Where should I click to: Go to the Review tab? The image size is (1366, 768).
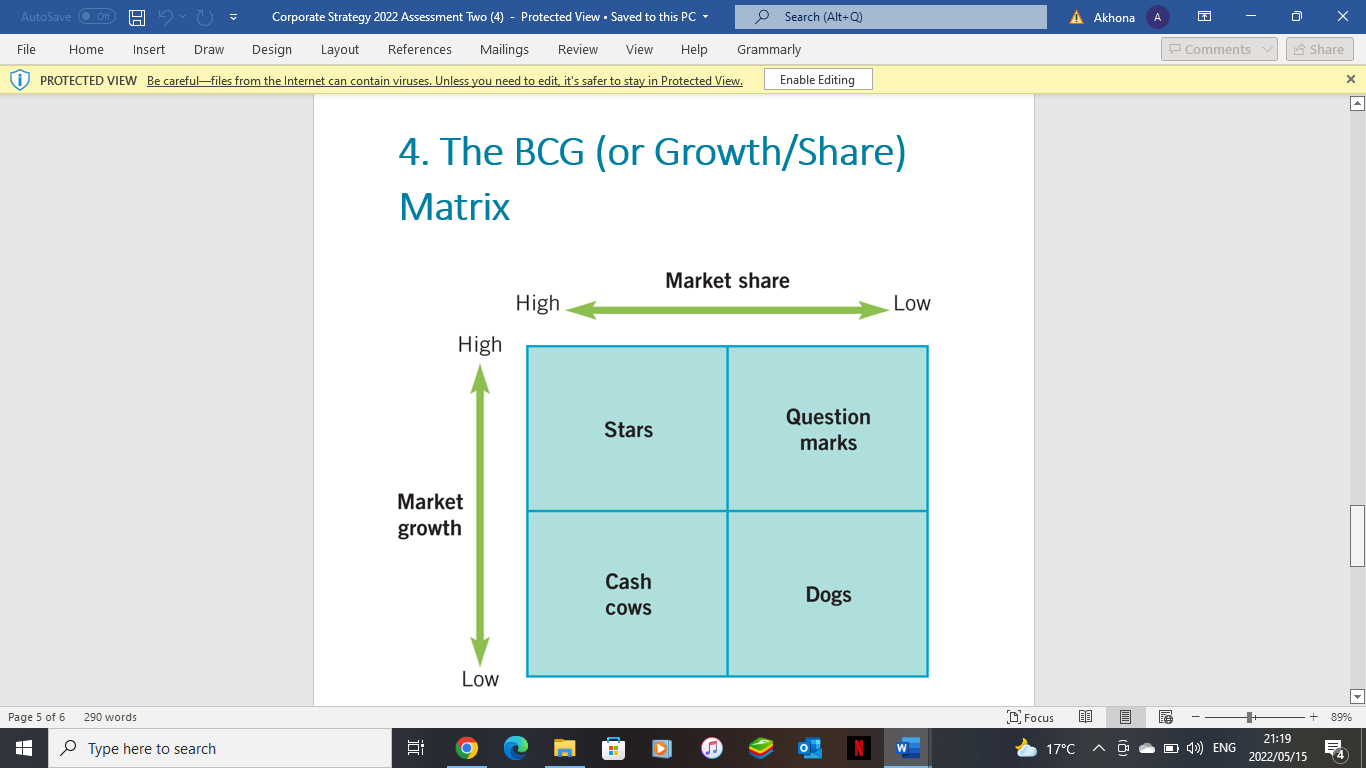point(578,49)
